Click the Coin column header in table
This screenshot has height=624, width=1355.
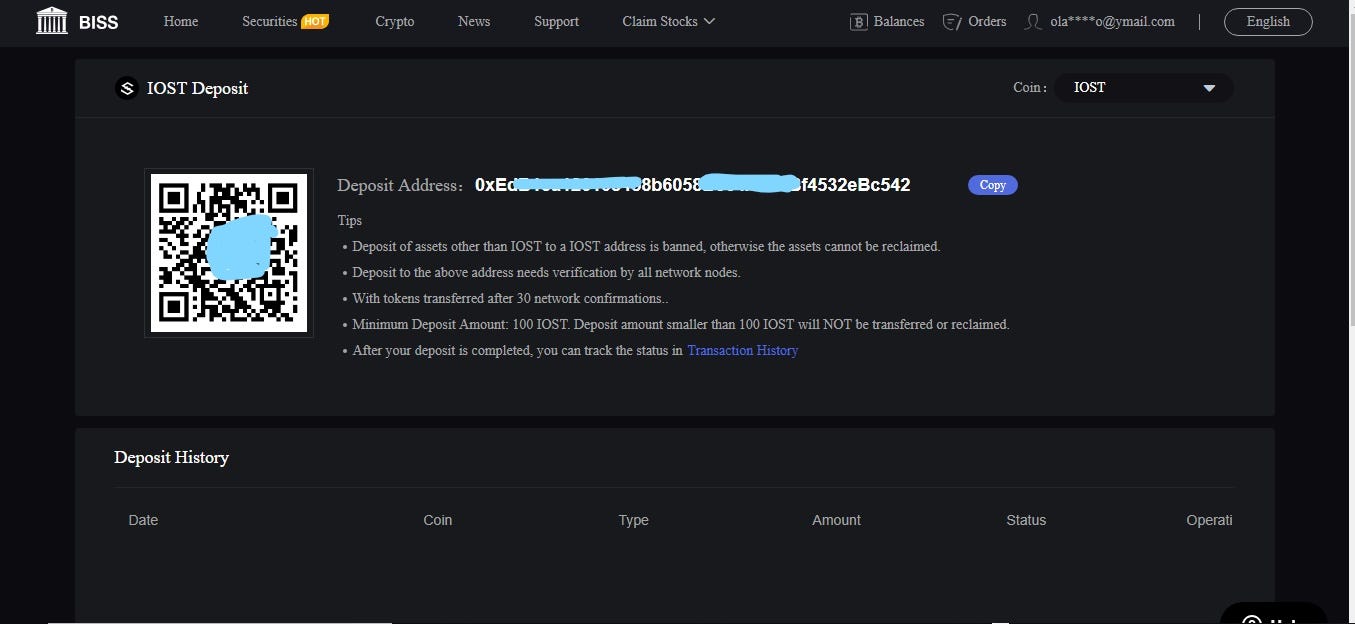437,520
